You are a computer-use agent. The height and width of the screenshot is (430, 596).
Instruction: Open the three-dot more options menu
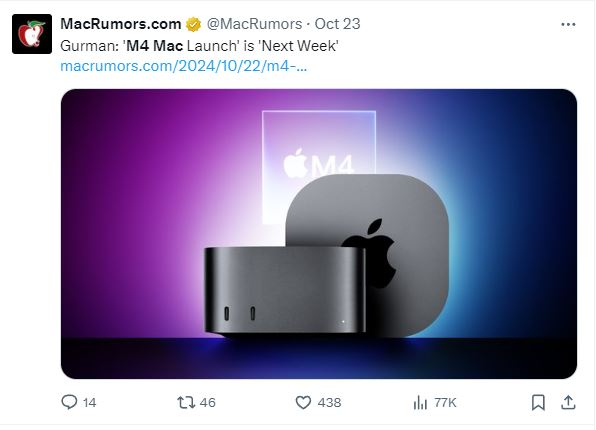[568, 24]
